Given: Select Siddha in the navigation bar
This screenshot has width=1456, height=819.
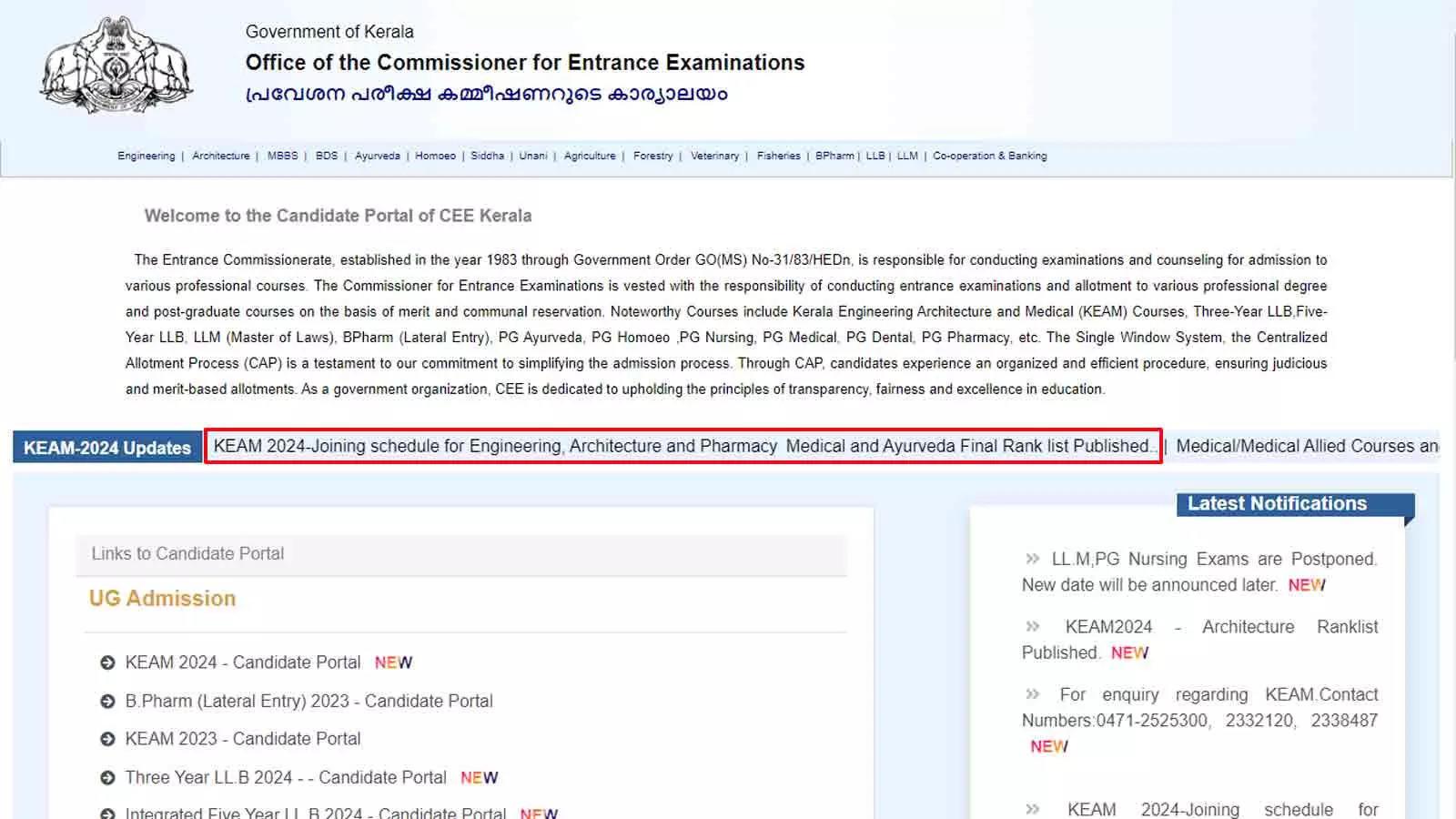Looking at the screenshot, I should click(487, 157).
